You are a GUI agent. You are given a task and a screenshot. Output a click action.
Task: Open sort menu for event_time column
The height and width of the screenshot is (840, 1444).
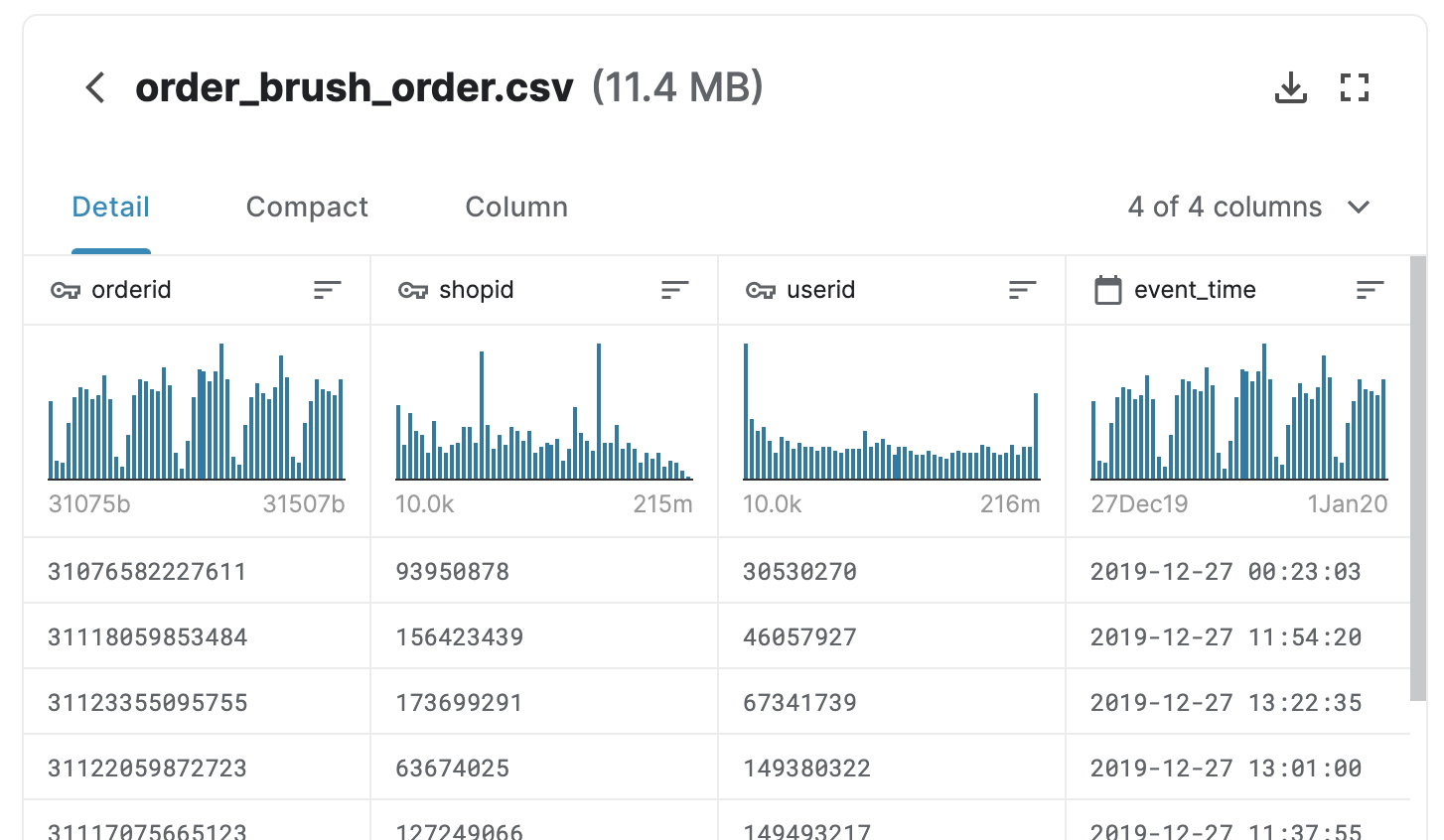pyautogui.click(x=1370, y=290)
